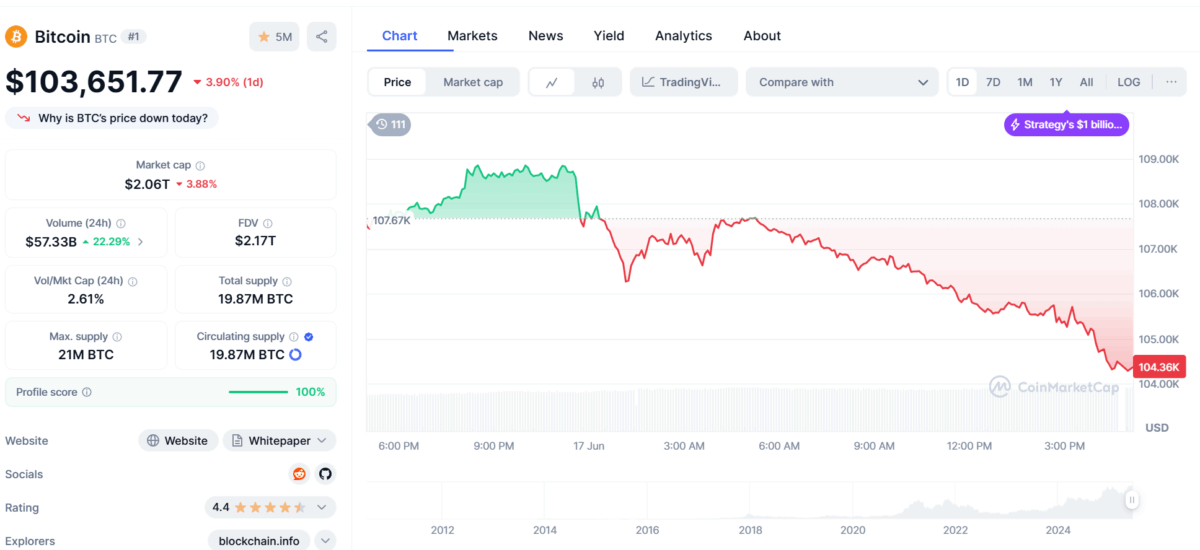Image resolution: width=1200 pixels, height=550 pixels.
Task: Set chart range to 1Y
Action: (1056, 82)
